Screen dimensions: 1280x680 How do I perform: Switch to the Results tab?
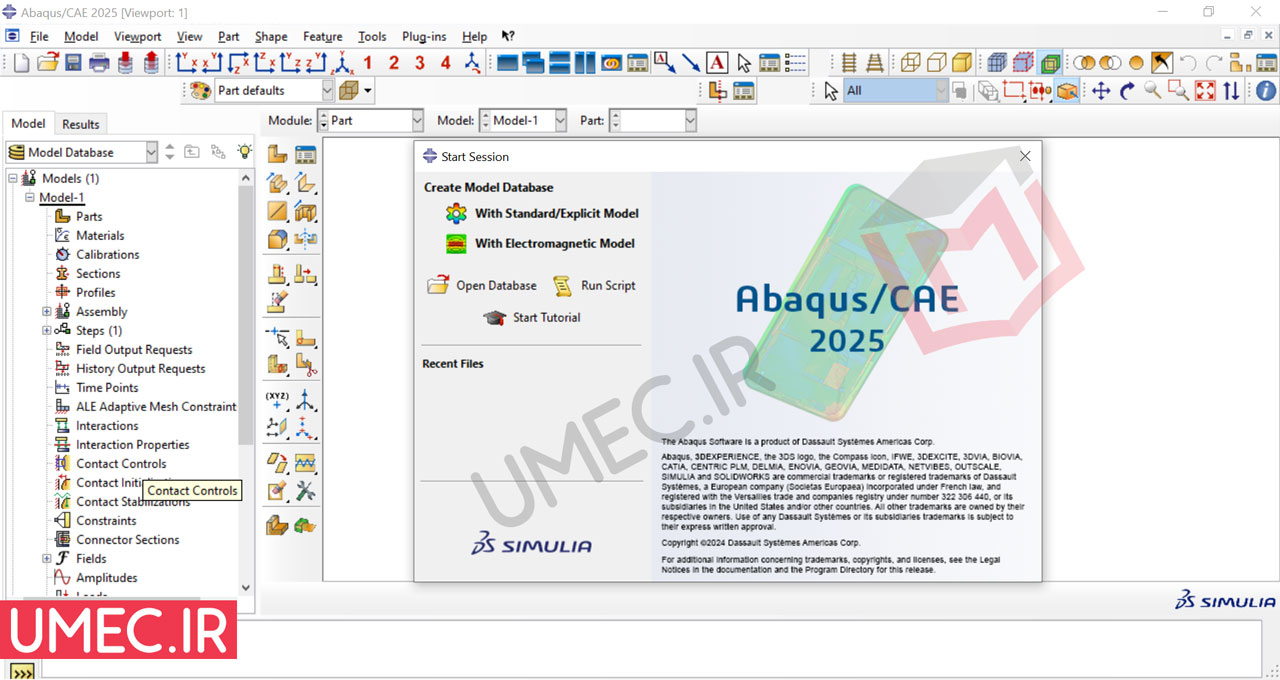coord(80,123)
